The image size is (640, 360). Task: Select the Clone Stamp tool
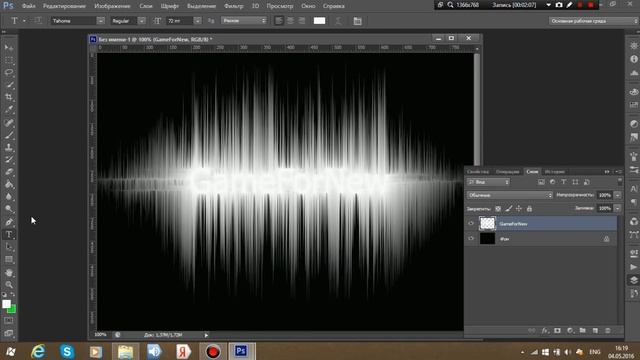(9, 147)
